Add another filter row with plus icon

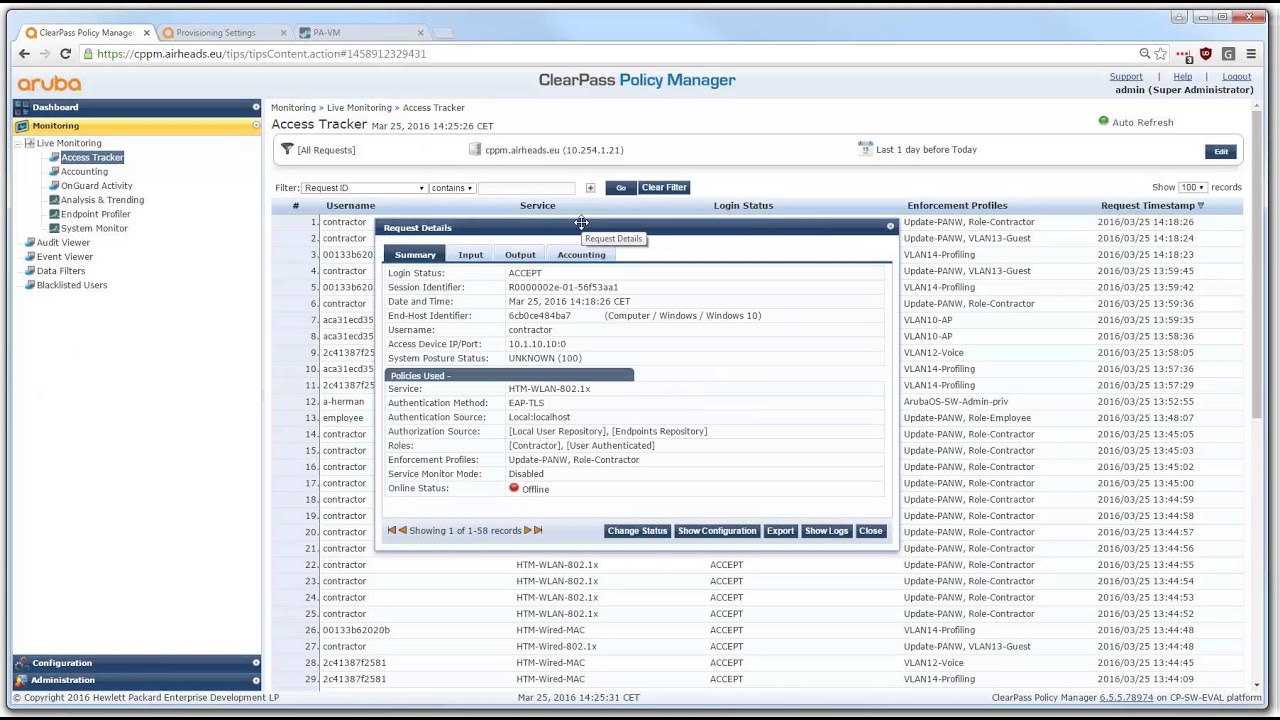tap(590, 188)
